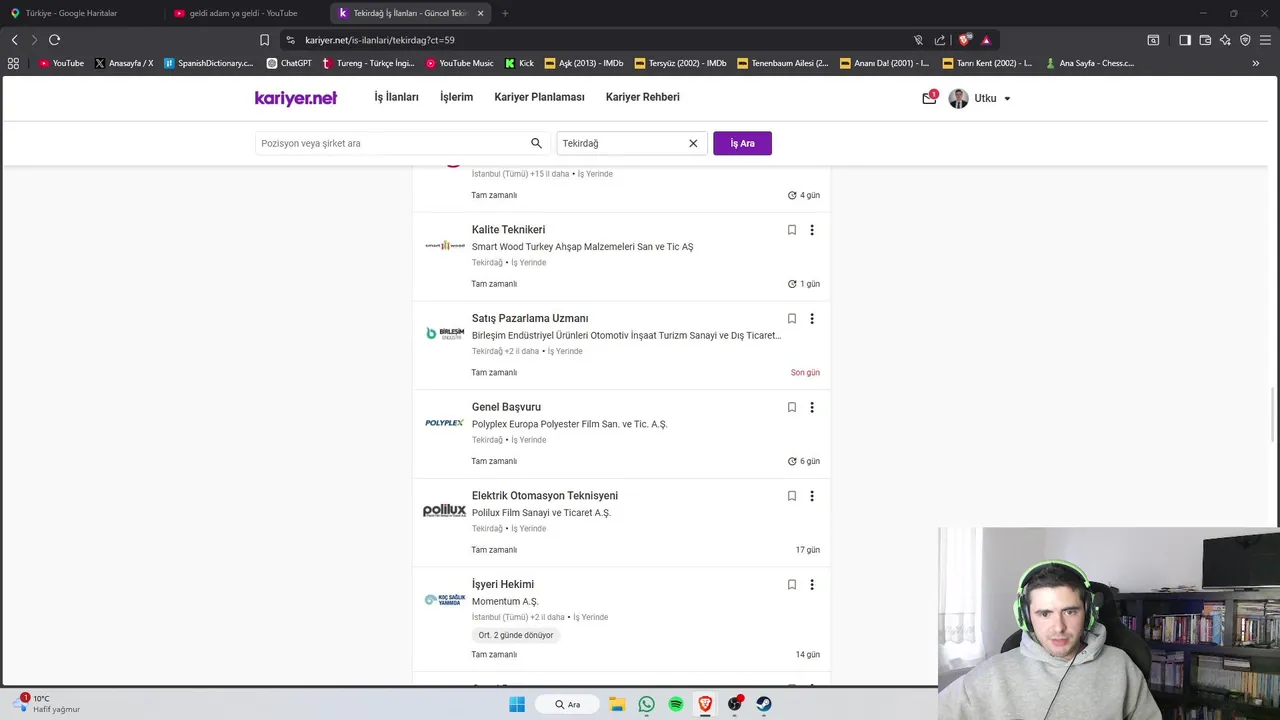Click Polyplex Europa Polyester Film company name

tap(569, 424)
